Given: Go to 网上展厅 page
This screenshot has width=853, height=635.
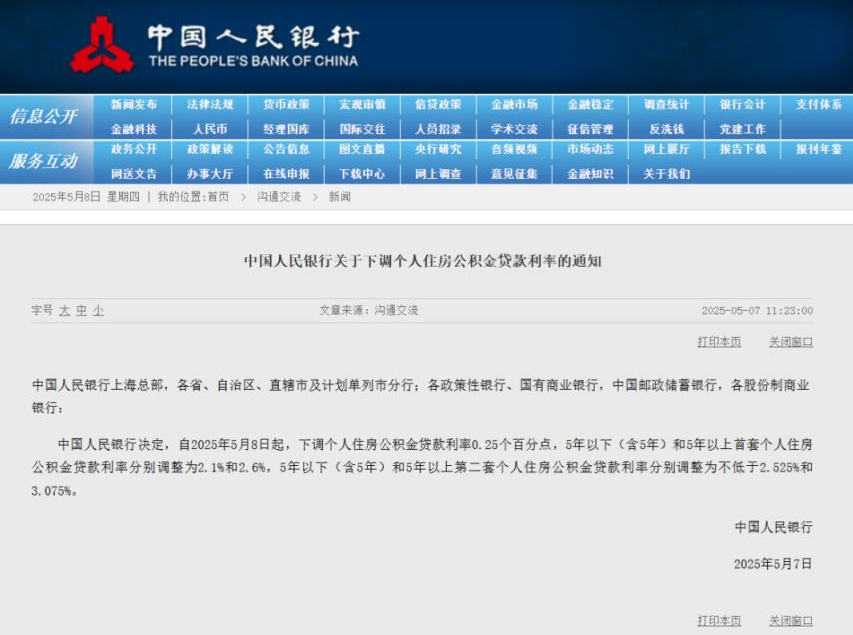Looking at the screenshot, I should click(667, 149).
